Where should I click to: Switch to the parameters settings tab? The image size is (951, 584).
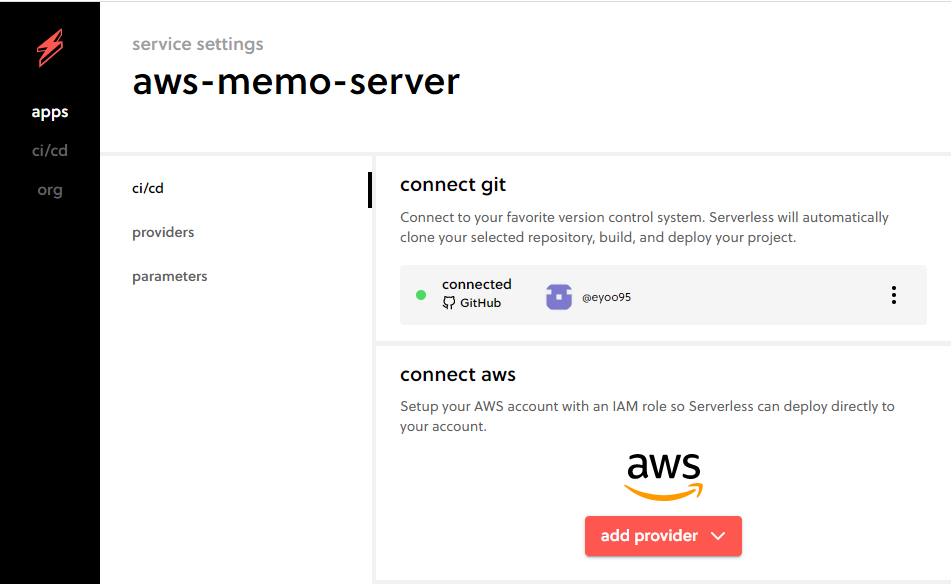(x=170, y=277)
